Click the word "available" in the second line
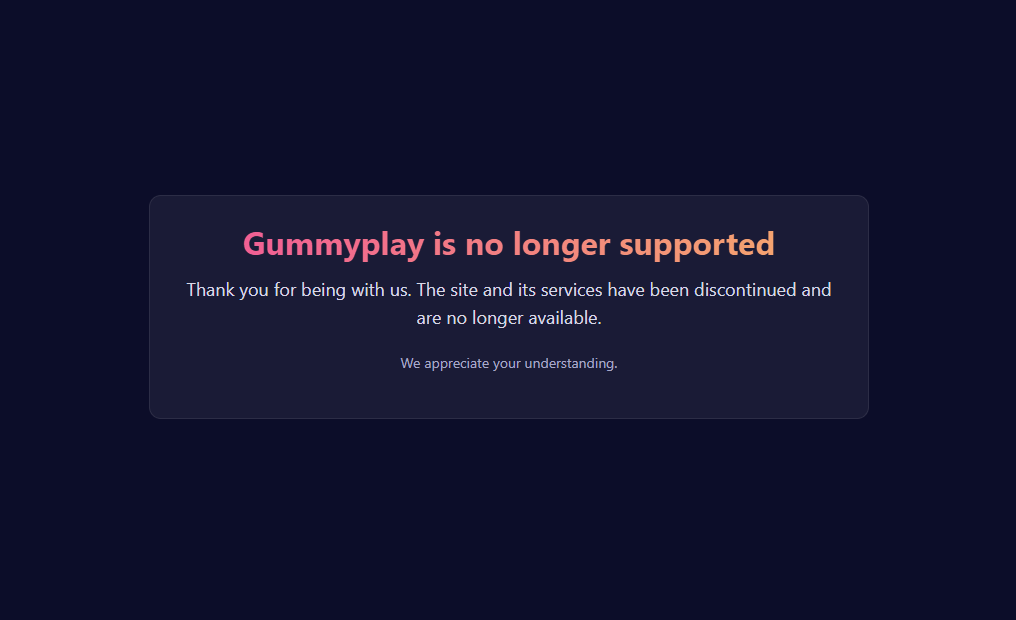This screenshot has height=620, width=1016. point(563,318)
